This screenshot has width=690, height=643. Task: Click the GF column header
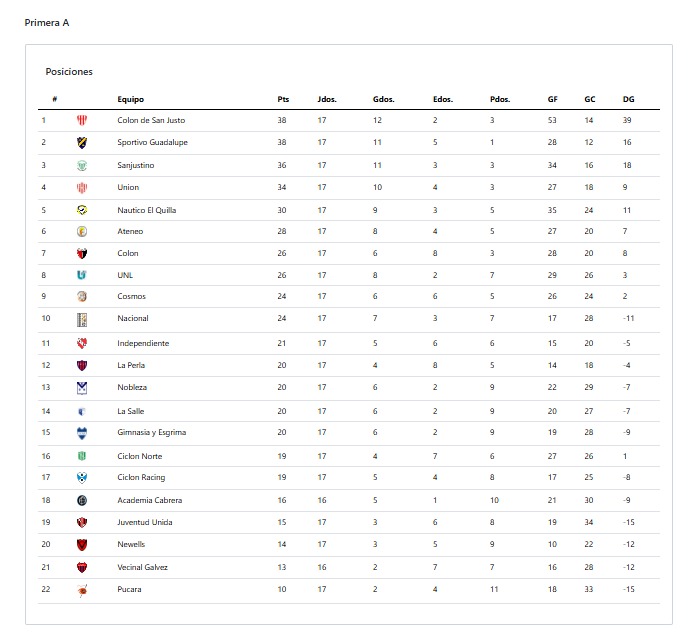click(x=552, y=99)
